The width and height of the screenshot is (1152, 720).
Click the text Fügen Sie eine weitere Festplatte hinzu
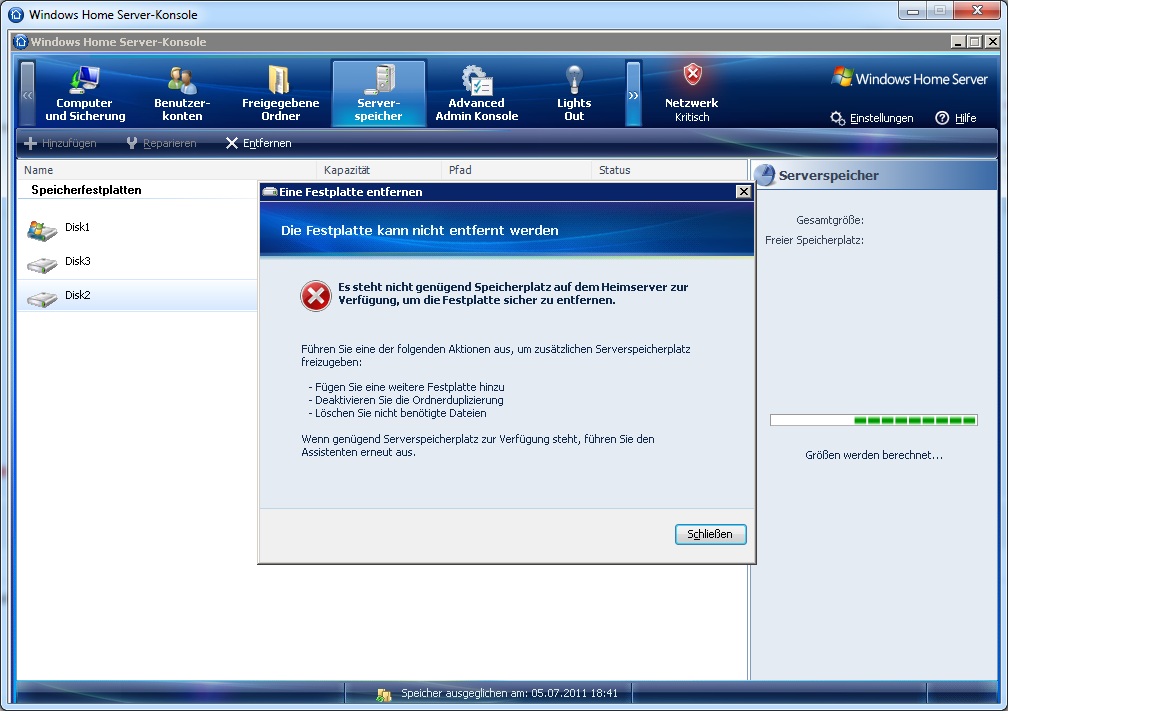click(410, 387)
